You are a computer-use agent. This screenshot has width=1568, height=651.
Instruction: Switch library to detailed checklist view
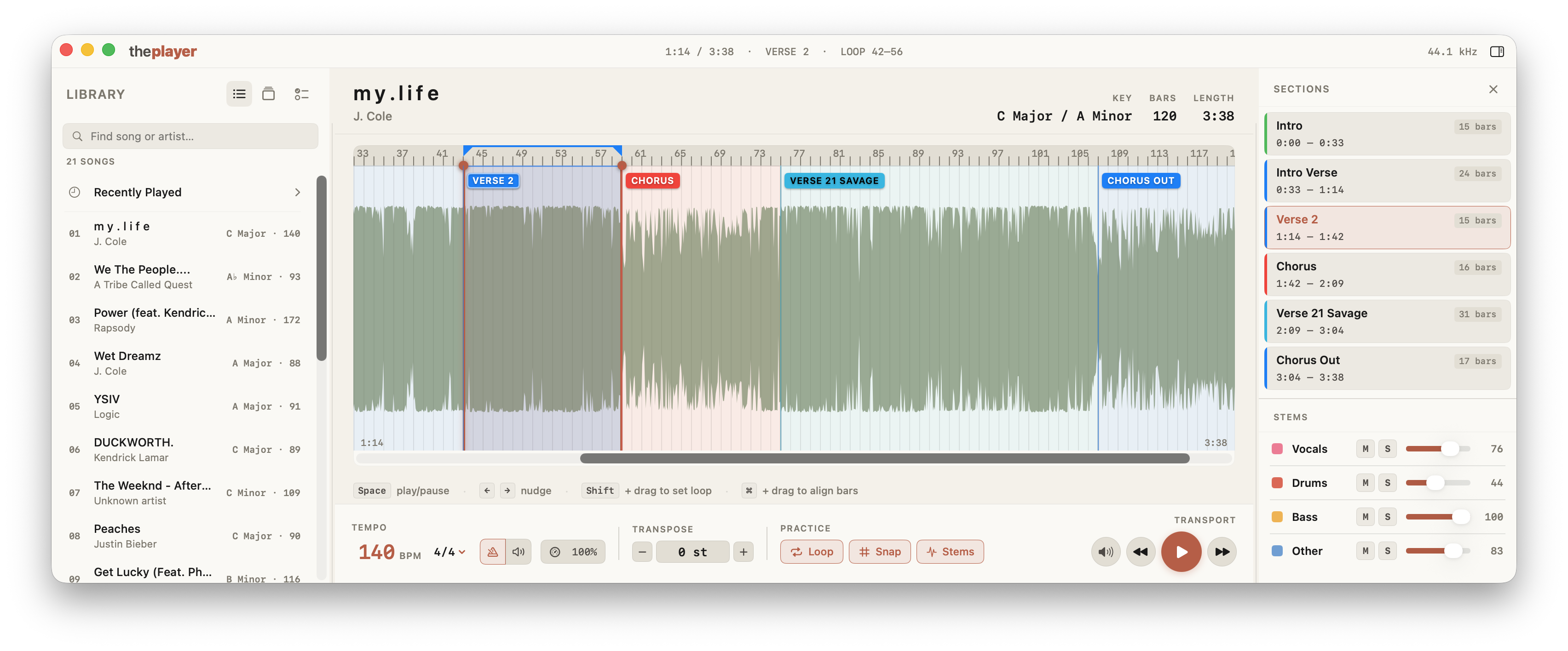coord(301,94)
